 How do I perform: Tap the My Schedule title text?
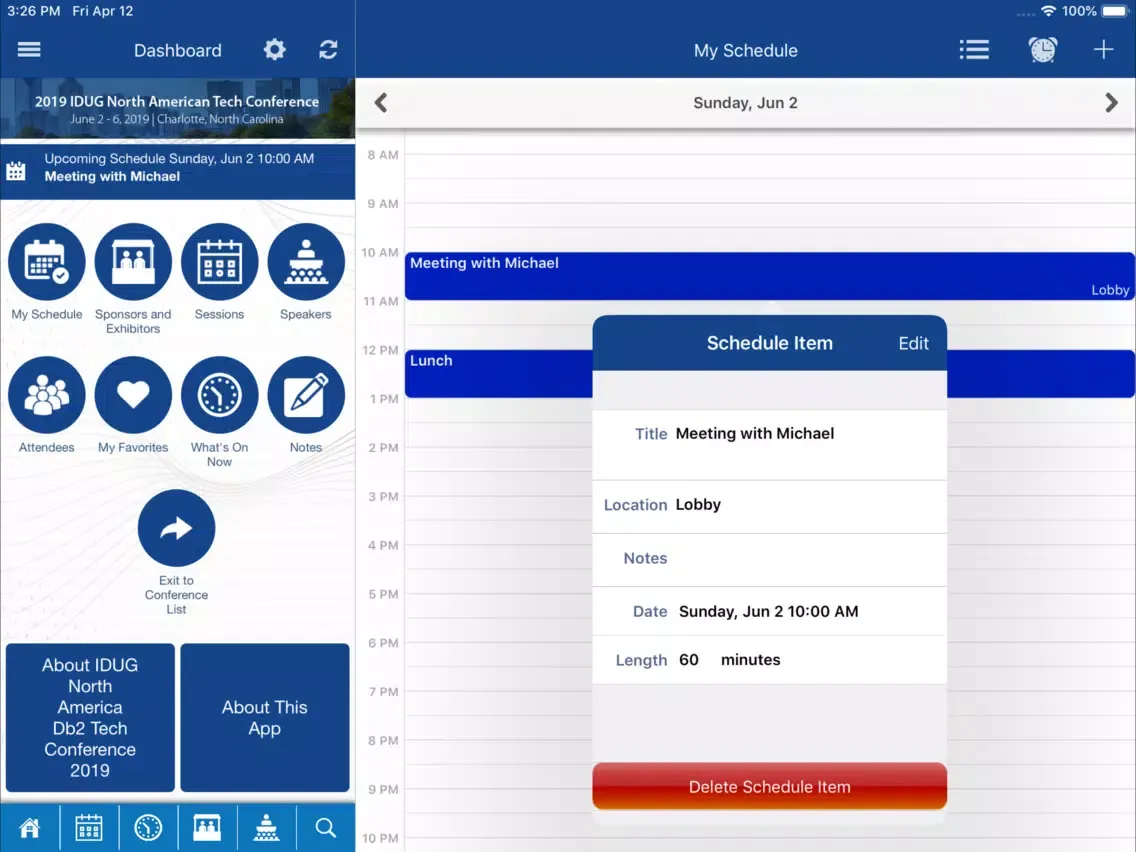pyautogui.click(x=746, y=50)
